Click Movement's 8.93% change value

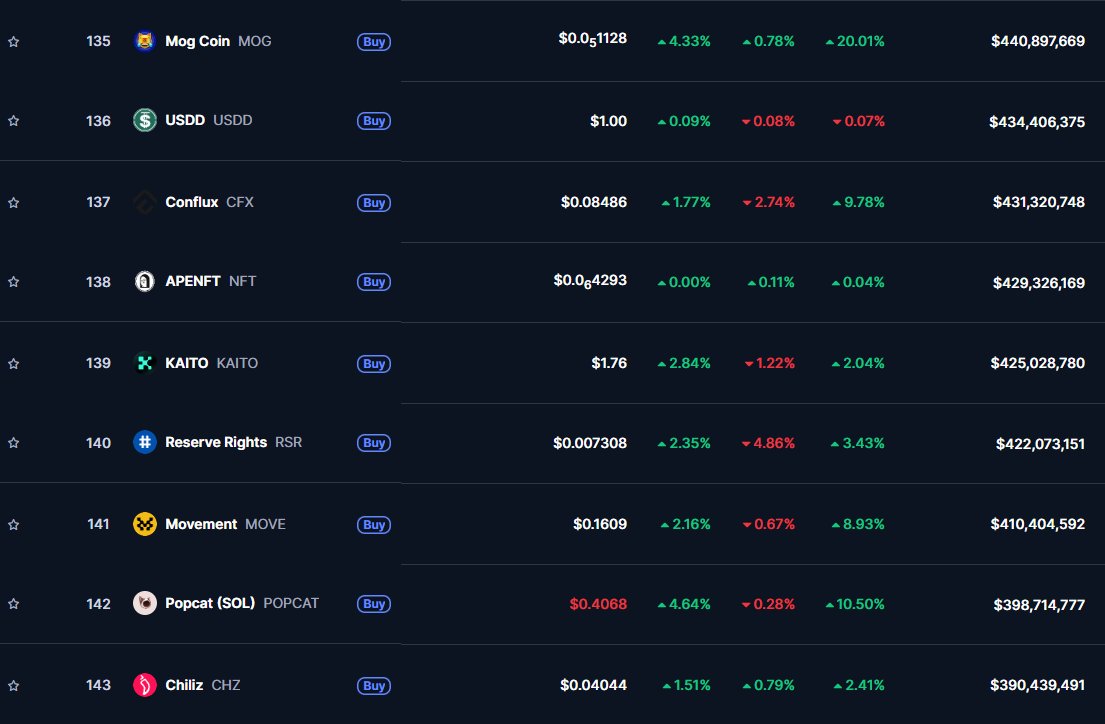pyautogui.click(x=858, y=524)
